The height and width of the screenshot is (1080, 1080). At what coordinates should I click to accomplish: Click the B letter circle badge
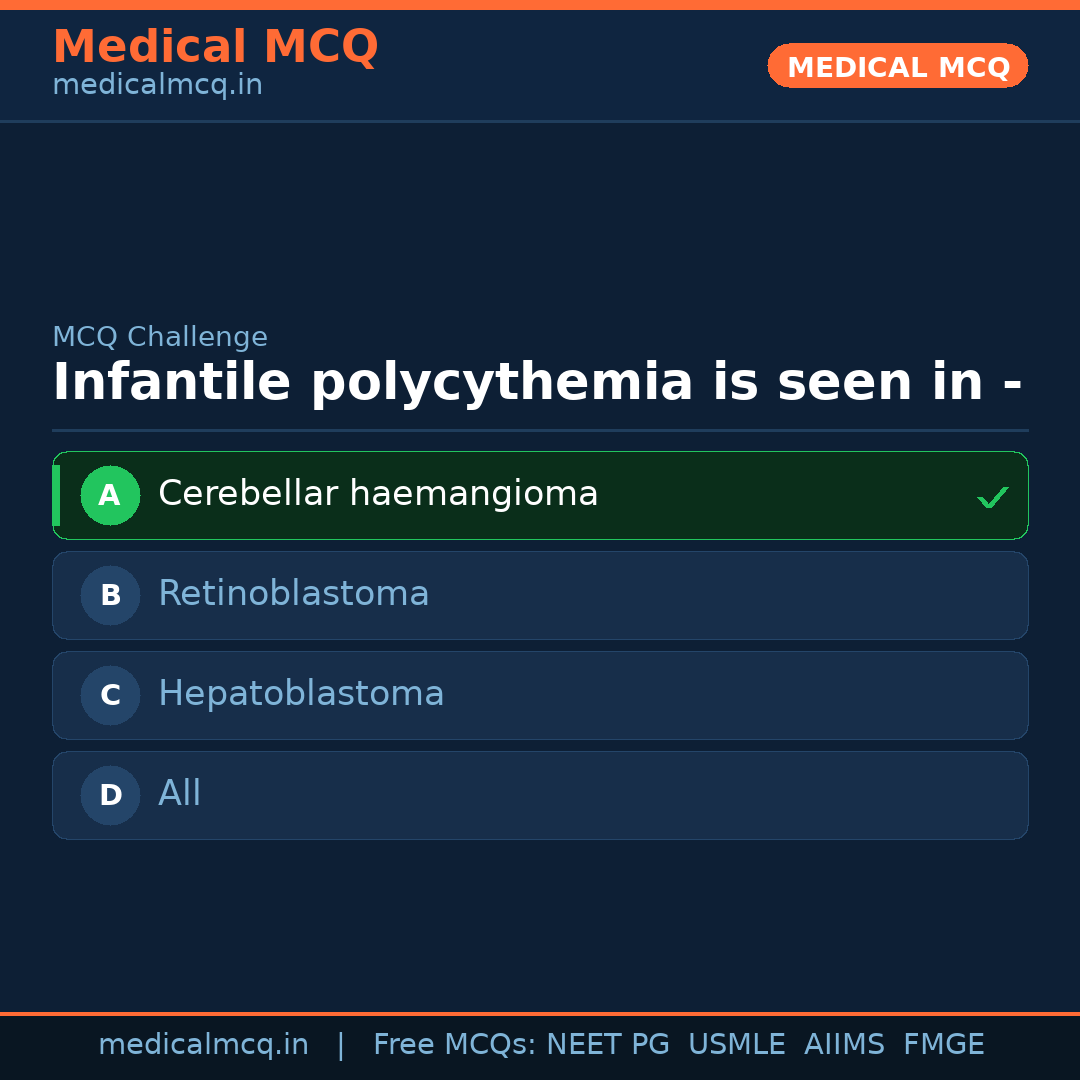tap(110, 595)
